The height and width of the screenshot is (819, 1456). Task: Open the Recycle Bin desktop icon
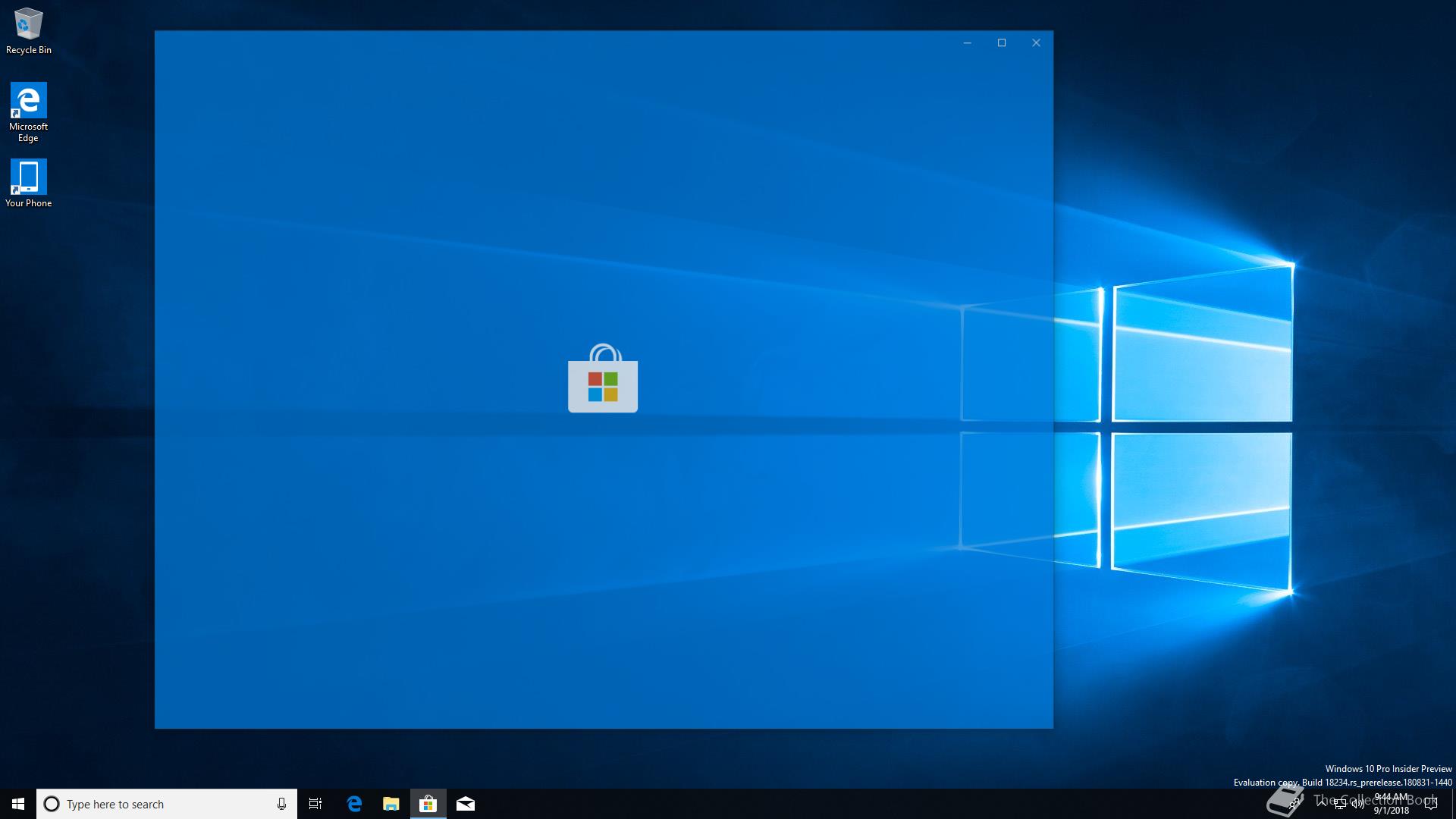coord(28,31)
